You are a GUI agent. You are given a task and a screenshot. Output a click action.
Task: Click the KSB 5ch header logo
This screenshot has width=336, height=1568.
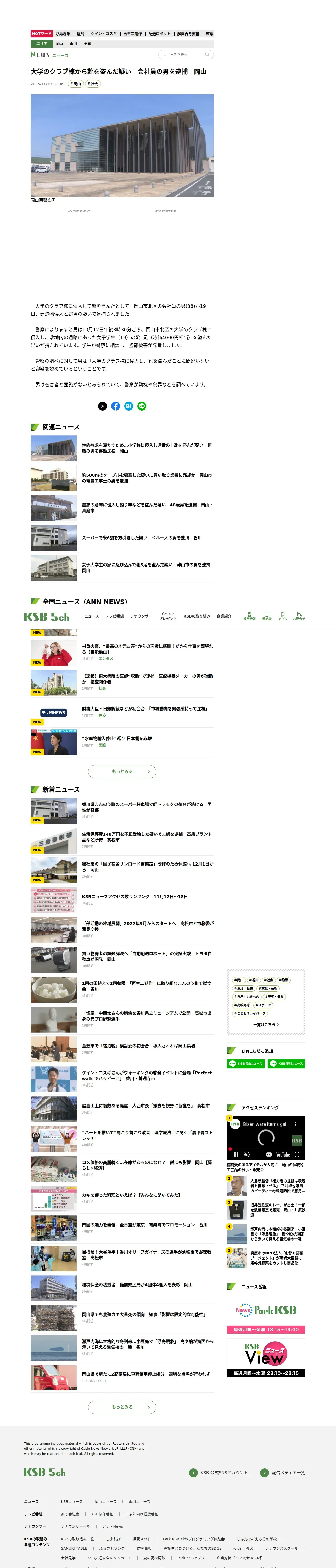tap(47, 616)
